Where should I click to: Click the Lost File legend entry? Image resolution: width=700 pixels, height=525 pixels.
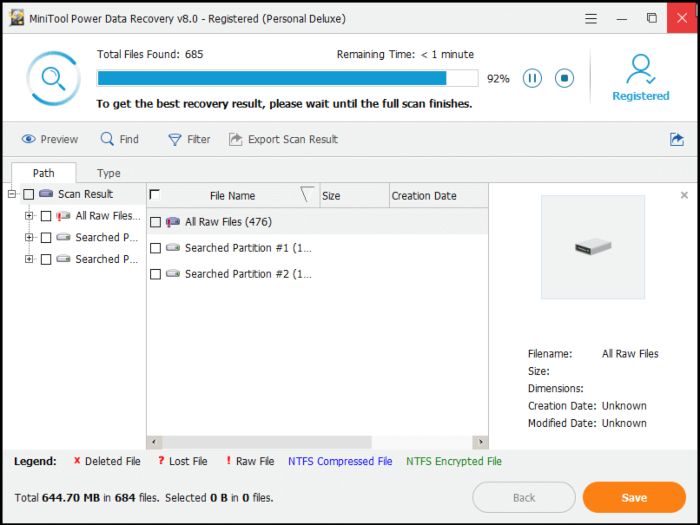tap(182, 461)
